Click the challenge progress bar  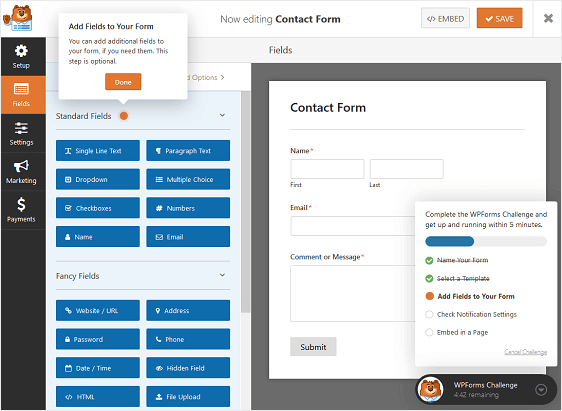coord(486,241)
